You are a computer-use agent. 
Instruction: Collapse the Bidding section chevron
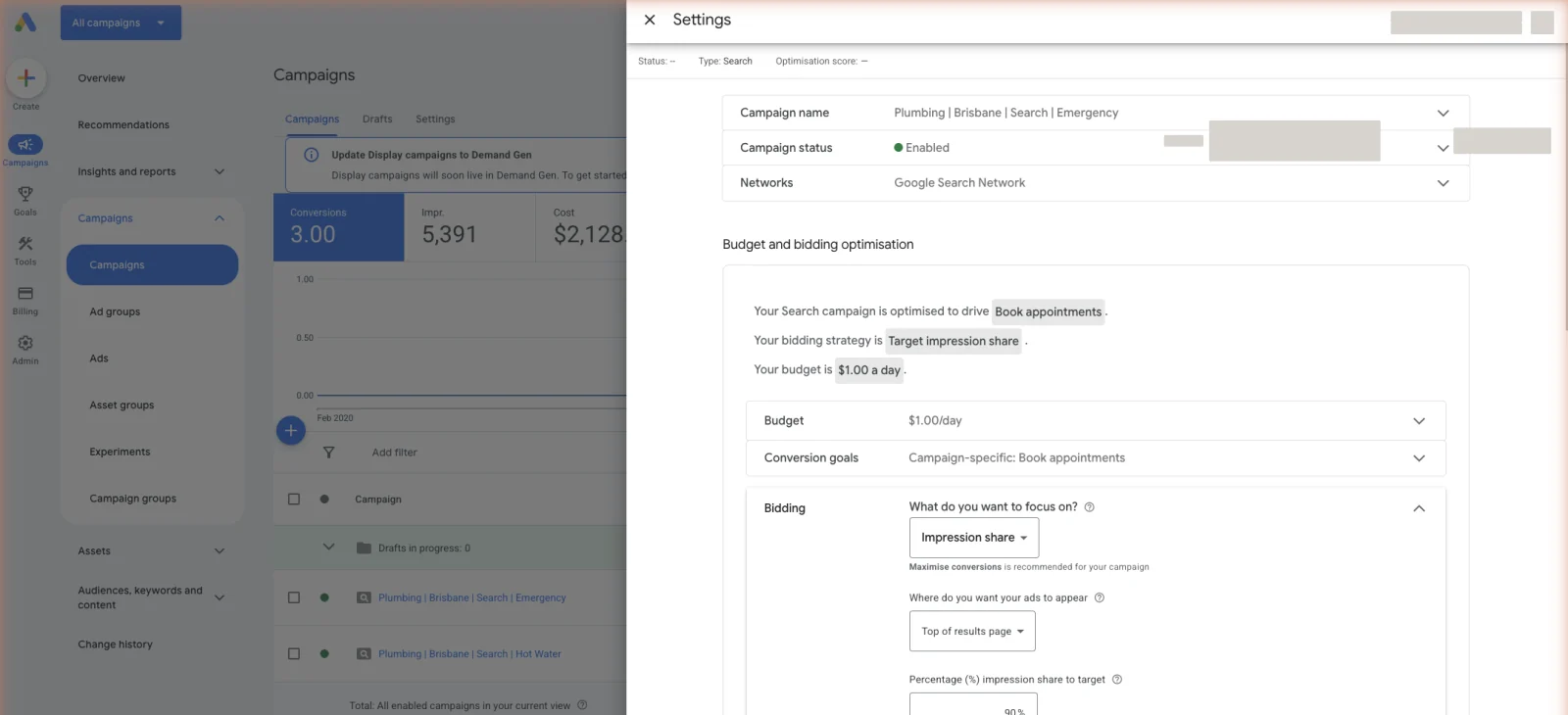point(1419,508)
